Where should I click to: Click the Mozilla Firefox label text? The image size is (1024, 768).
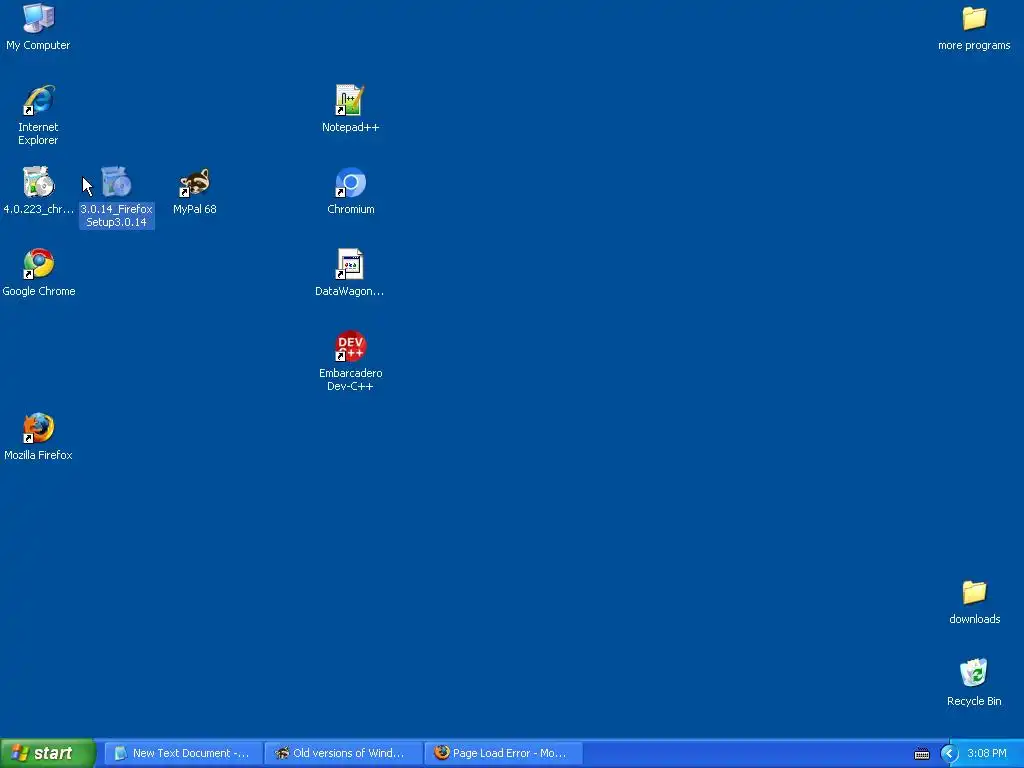tap(39, 455)
